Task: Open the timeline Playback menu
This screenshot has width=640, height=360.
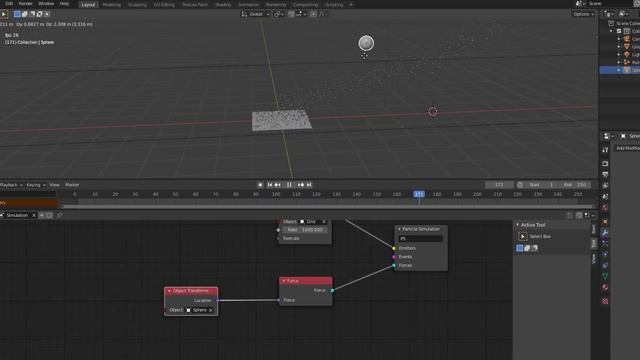Action: (11, 185)
